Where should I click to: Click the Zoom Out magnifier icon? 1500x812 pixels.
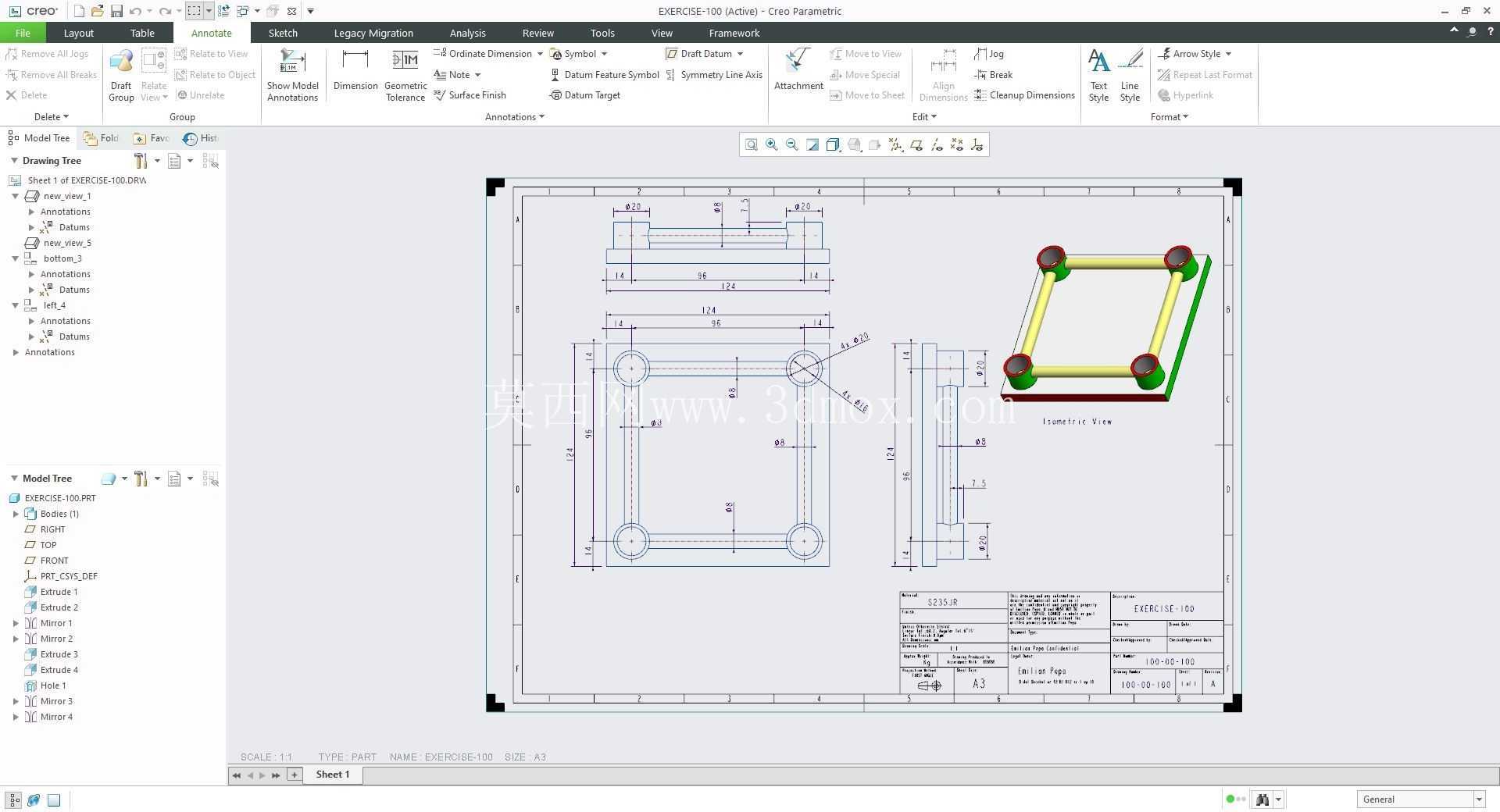(792, 144)
